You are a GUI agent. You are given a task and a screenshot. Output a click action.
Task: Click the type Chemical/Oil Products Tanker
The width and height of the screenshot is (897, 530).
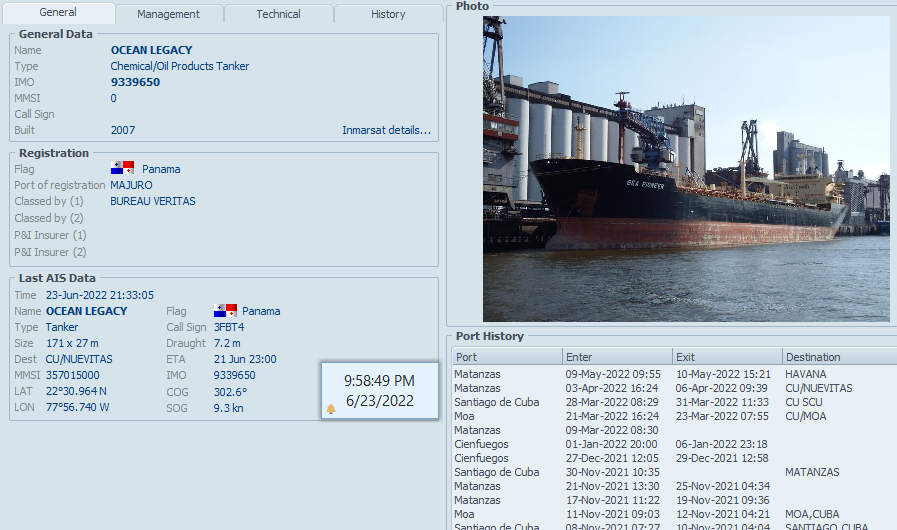click(x=180, y=66)
